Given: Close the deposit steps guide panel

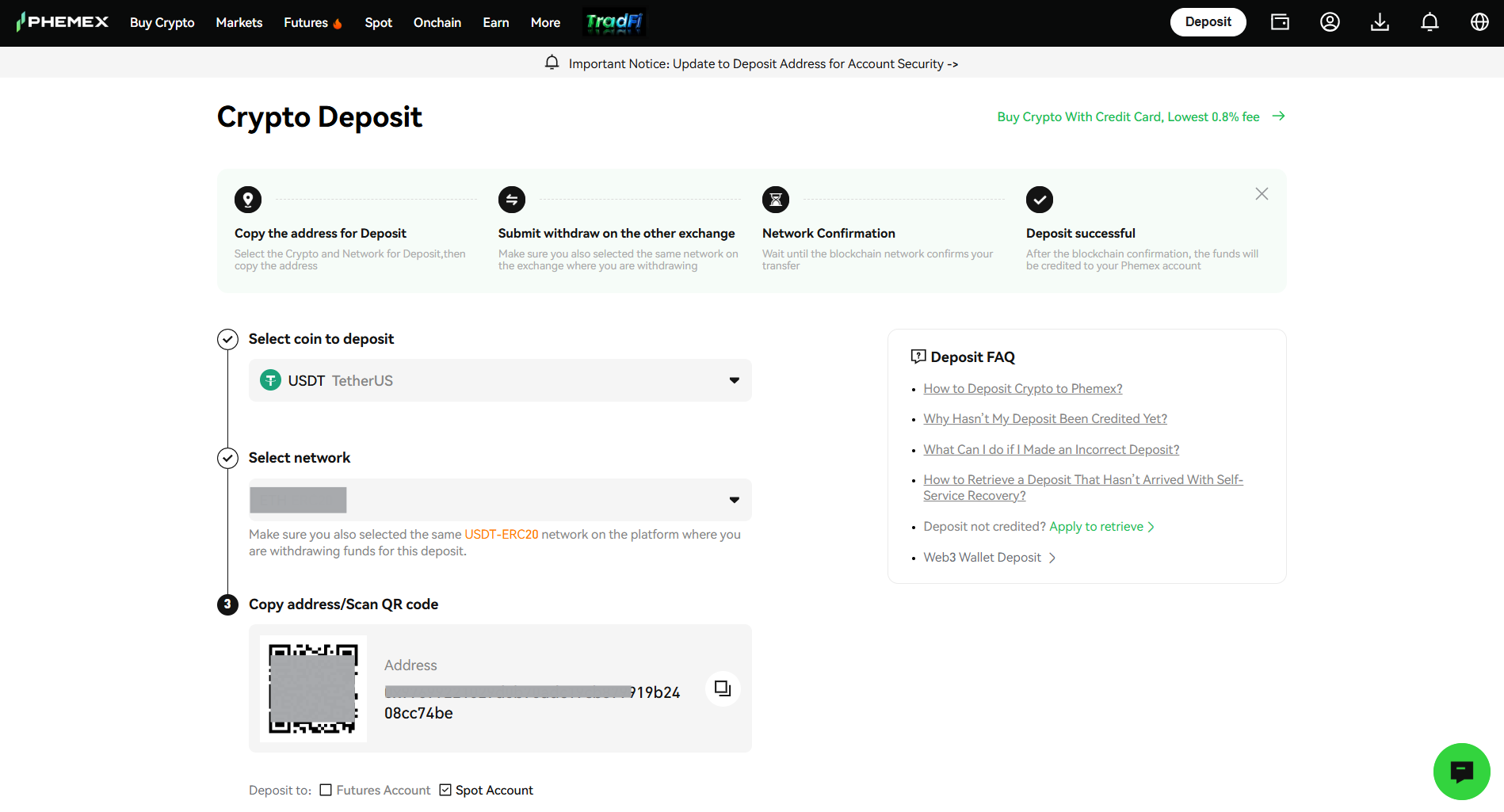Looking at the screenshot, I should tap(1262, 194).
